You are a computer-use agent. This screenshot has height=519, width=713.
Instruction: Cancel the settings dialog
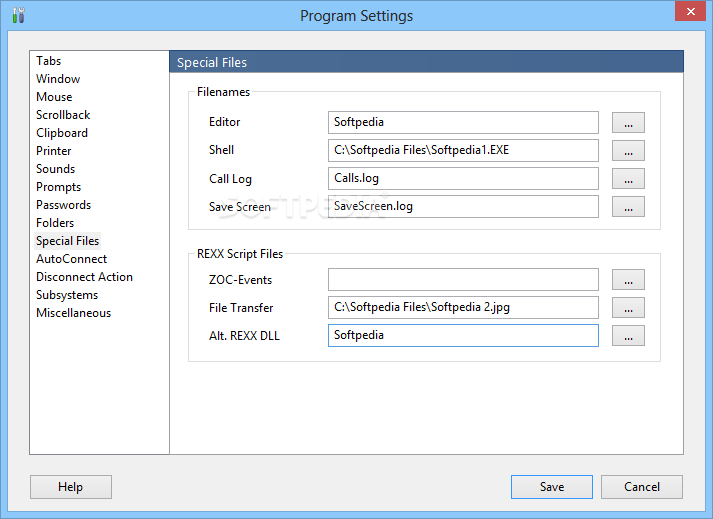pyautogui.click(x=642, y=487)
